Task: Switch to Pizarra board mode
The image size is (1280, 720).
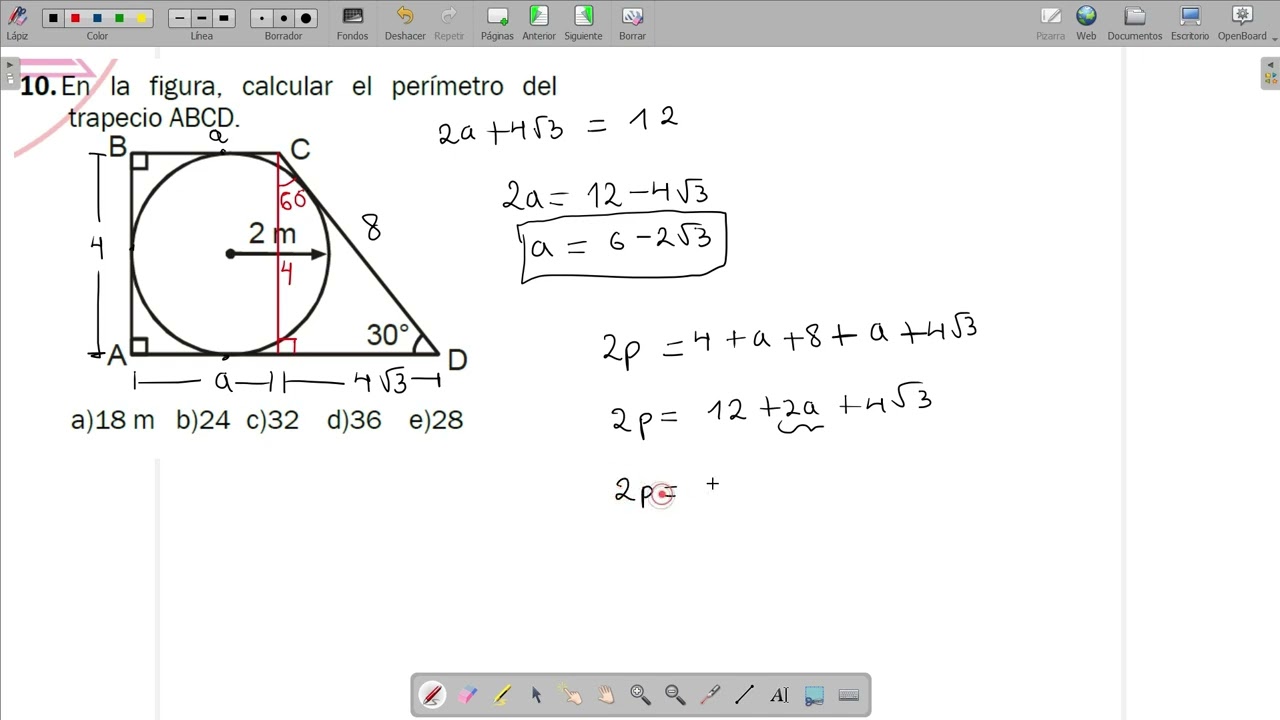Action: (x=1050, y=22)
